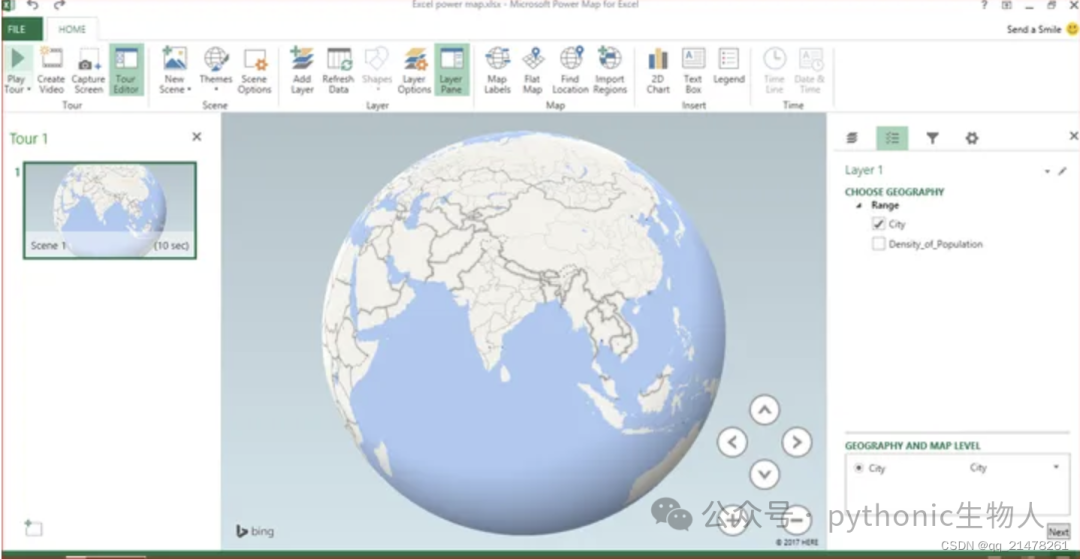
Task: Close the Layer Pane
Action: tap(1073, 136)
